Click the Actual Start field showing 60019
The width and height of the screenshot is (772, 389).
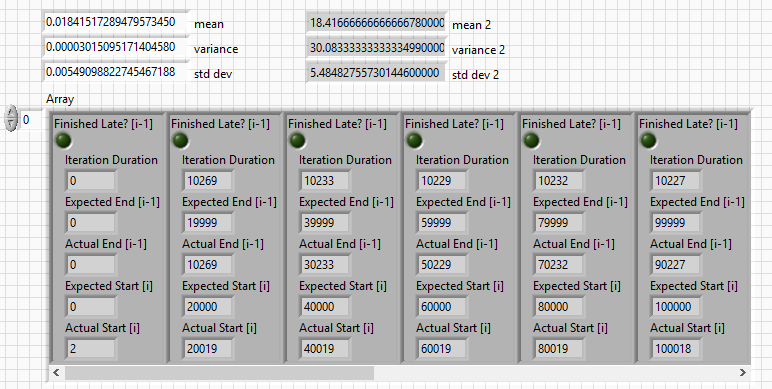click(x=442, y=349)
